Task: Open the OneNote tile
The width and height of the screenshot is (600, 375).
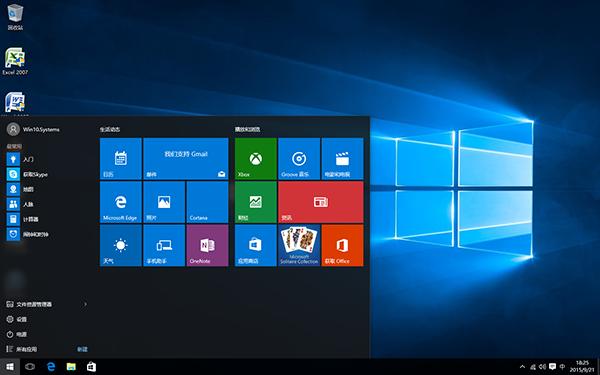Action: (x=207, y=245)
